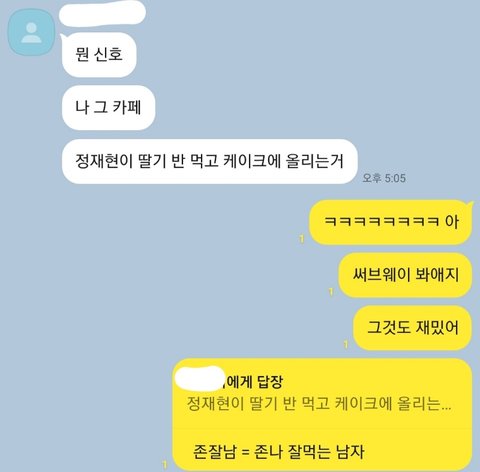Tap unread count beside '써브웨이 봐애지' bubble
Screen dimensions: 480x472
click(331, 292)
